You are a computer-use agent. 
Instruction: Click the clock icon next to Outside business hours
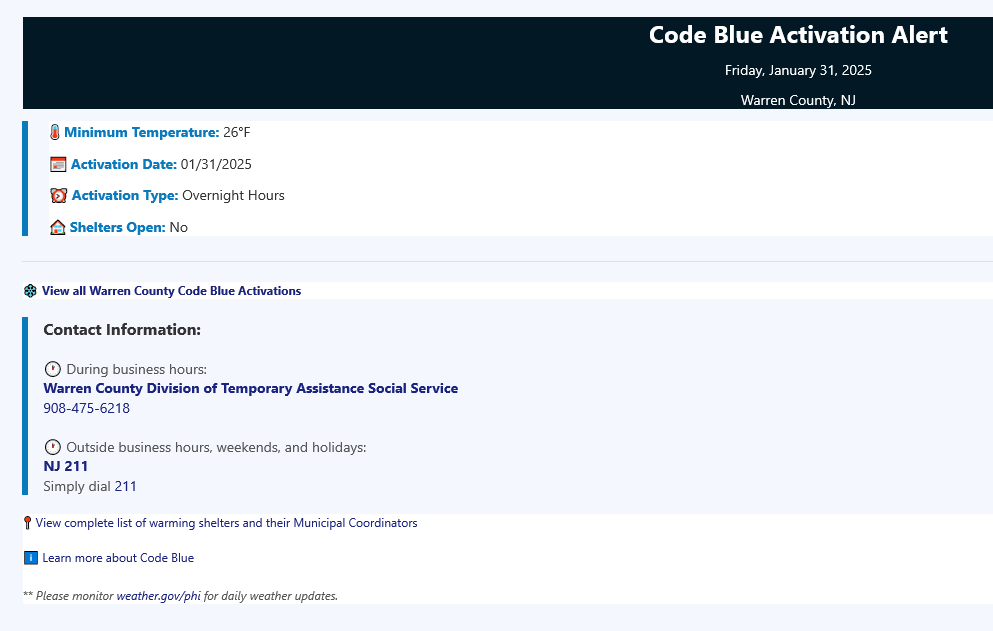(53, 447)
